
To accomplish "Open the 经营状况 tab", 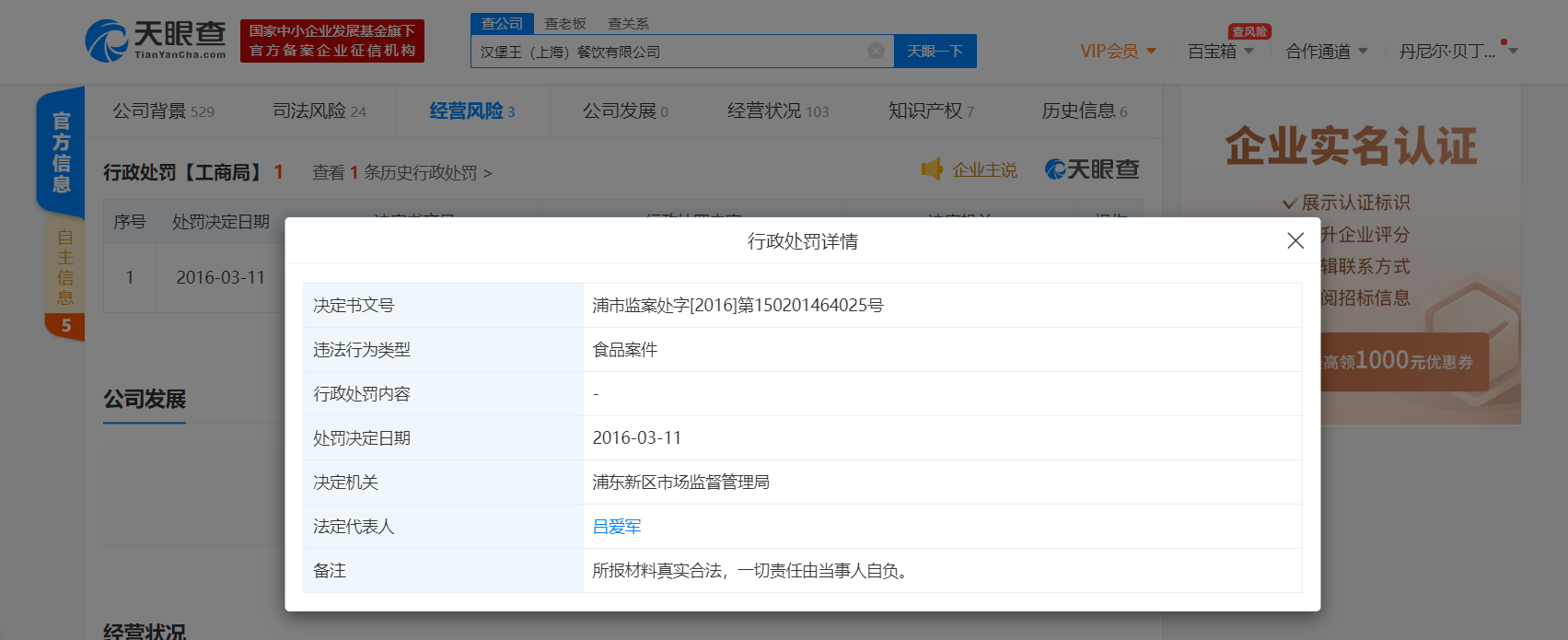I will coord(778,111).
